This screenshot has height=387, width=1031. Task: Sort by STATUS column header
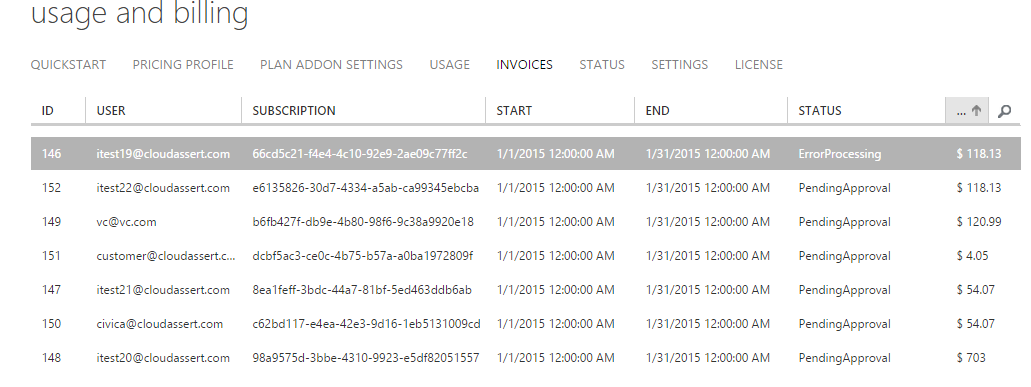pyautogui.click(x=866, y=110)
